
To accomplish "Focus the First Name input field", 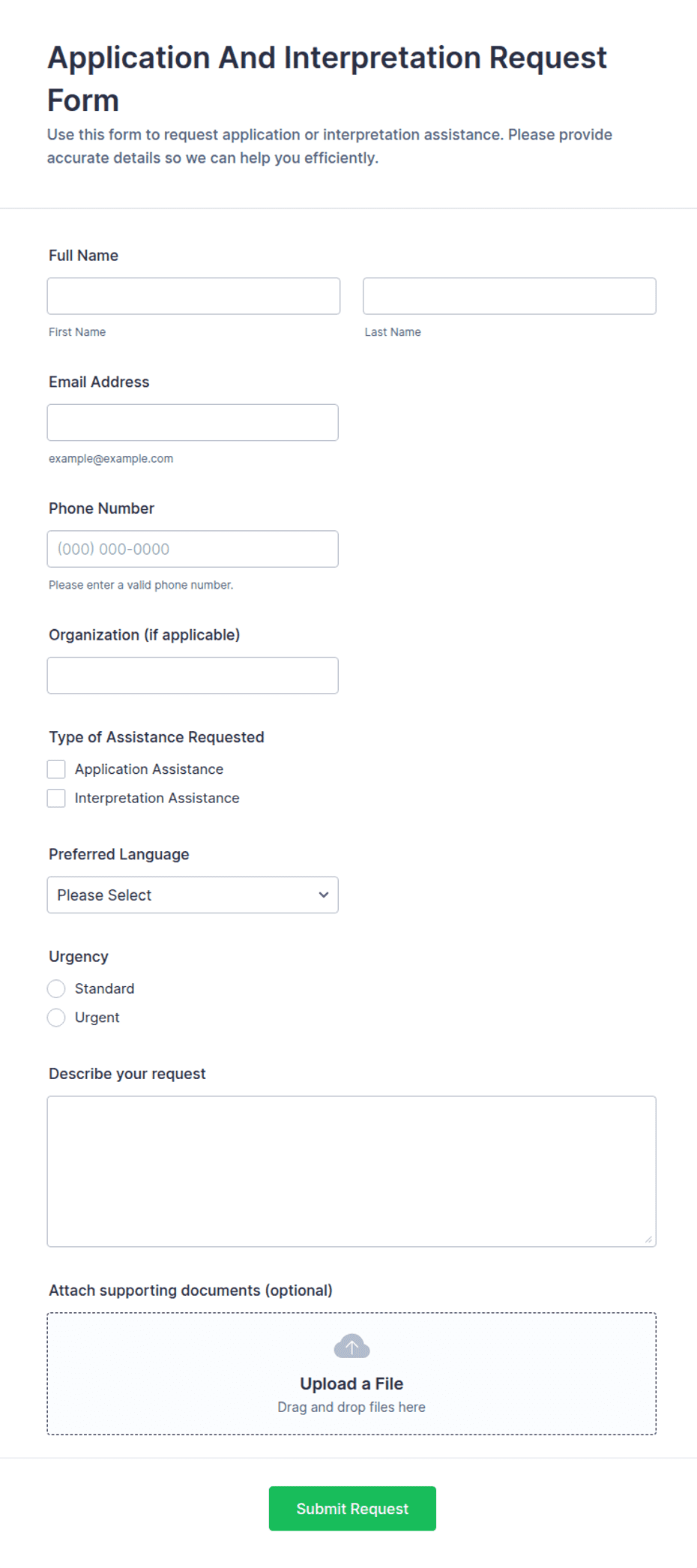I will click(x=193, y=296).
